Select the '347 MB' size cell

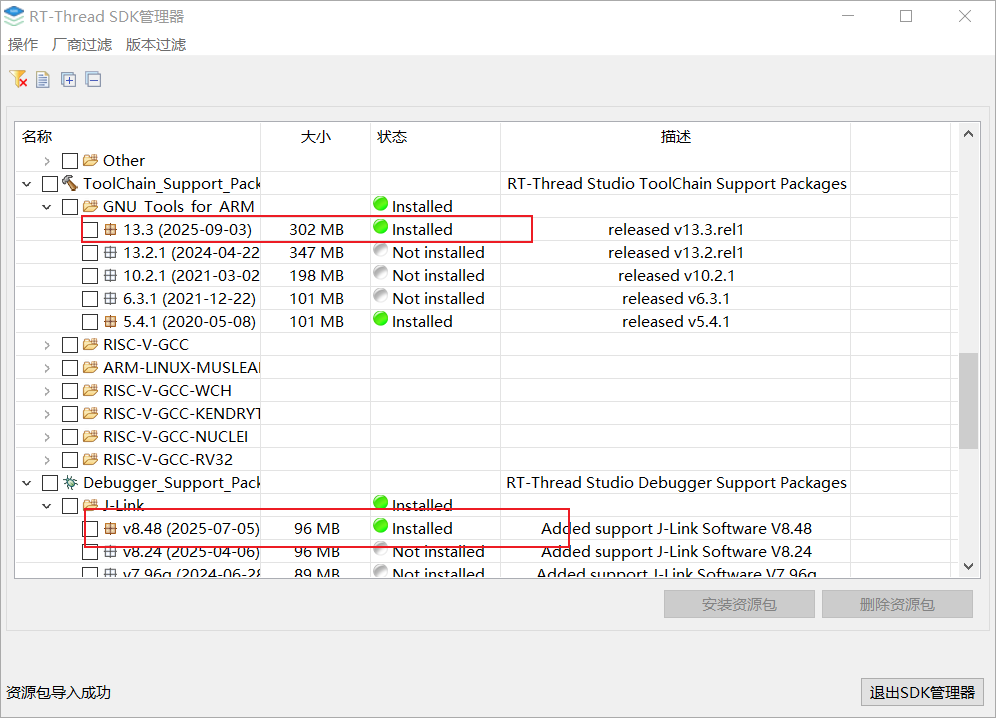point(316,252)
